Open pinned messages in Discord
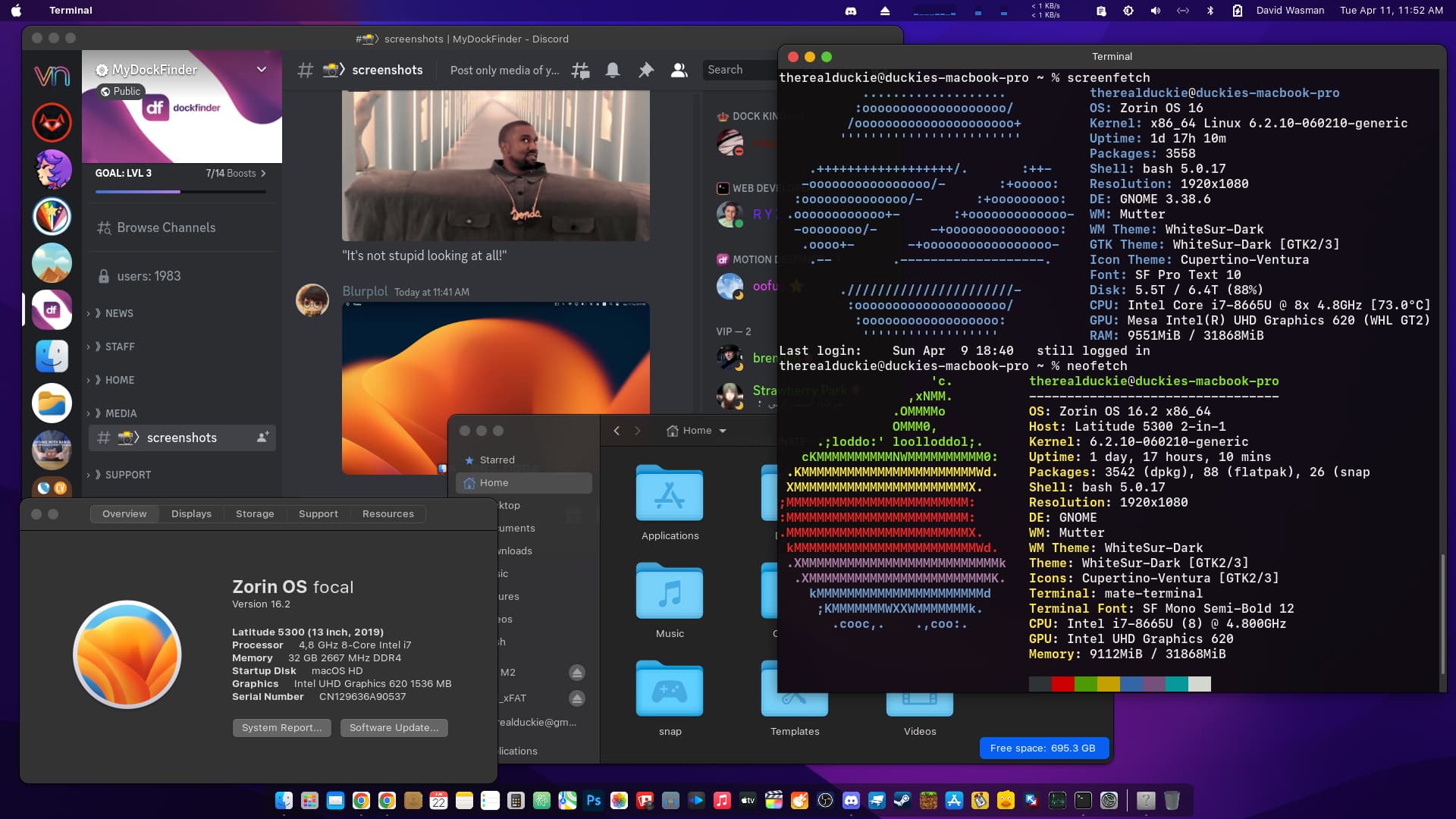Screen dimensions: 1456x819 [646, 70]
